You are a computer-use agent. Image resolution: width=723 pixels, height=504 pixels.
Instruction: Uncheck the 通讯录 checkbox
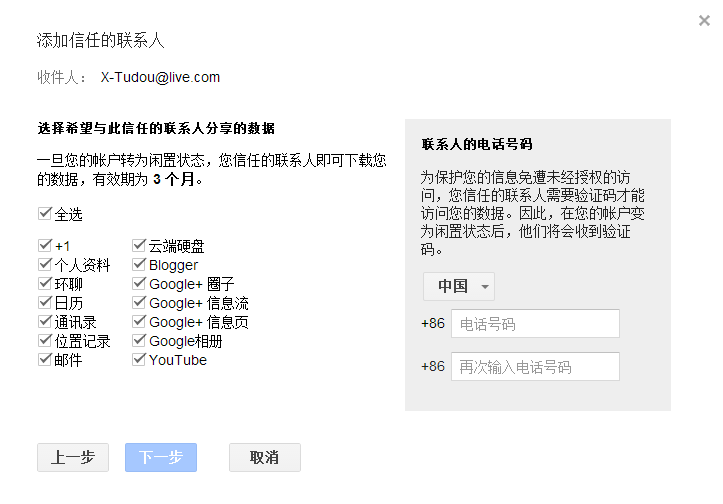44,322
